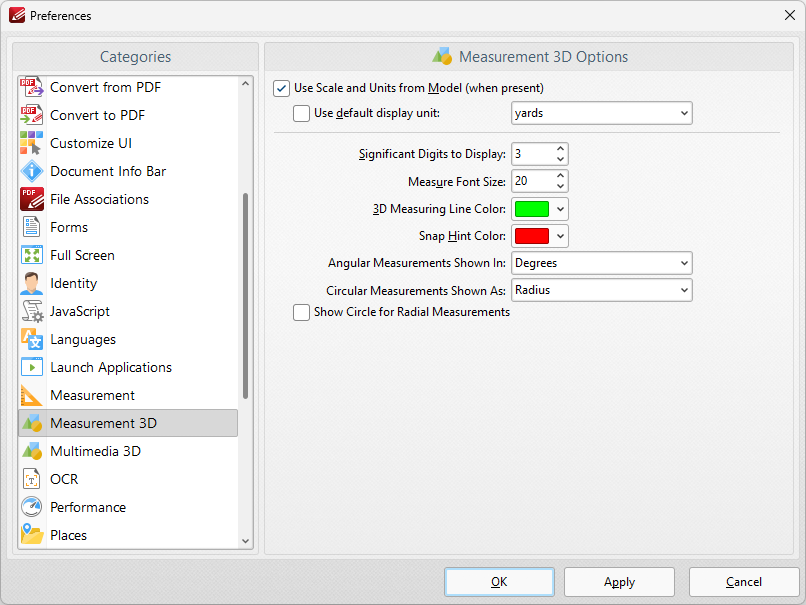The height and width of the screenshot is (605, 806).
Task: Click the red Snap Hint Color swatch
Action: [x=532, y=236]
